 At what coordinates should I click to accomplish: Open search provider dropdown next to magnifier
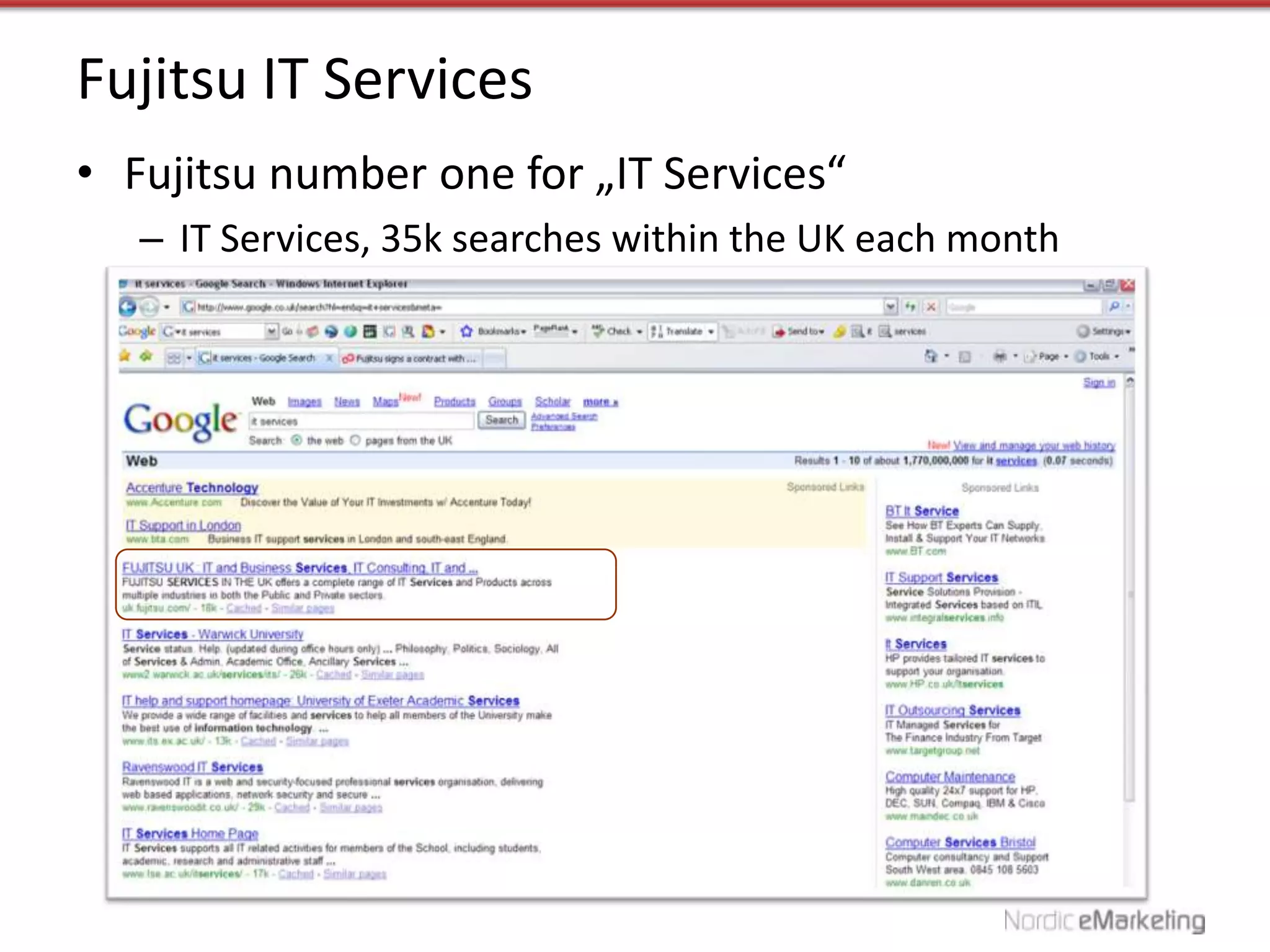click(1128, 307)
